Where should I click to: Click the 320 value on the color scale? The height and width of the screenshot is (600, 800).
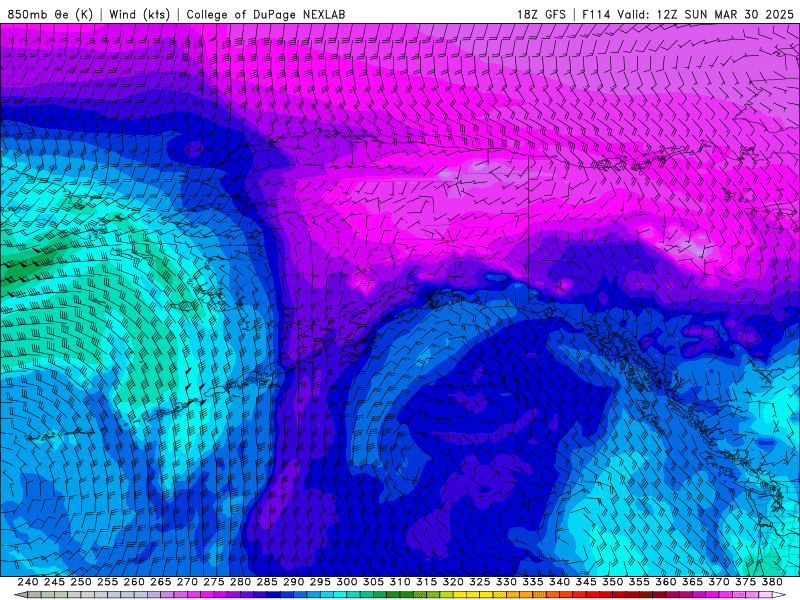(453, 582)
